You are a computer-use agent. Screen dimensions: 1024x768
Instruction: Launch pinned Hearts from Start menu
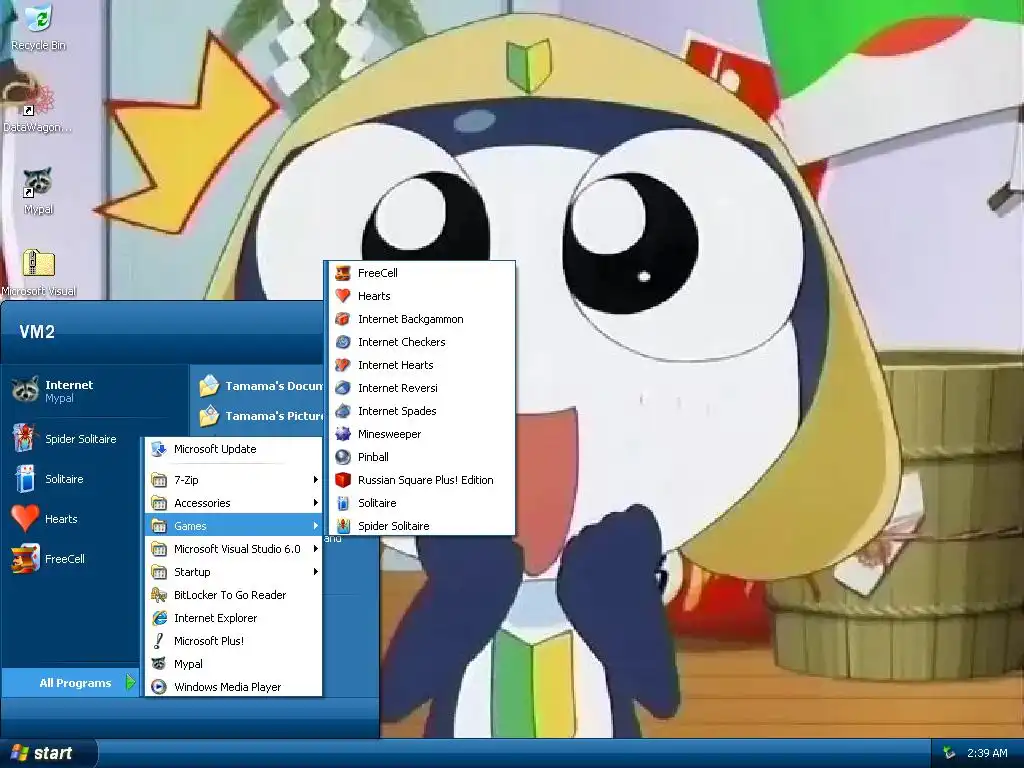pos(44,519)
